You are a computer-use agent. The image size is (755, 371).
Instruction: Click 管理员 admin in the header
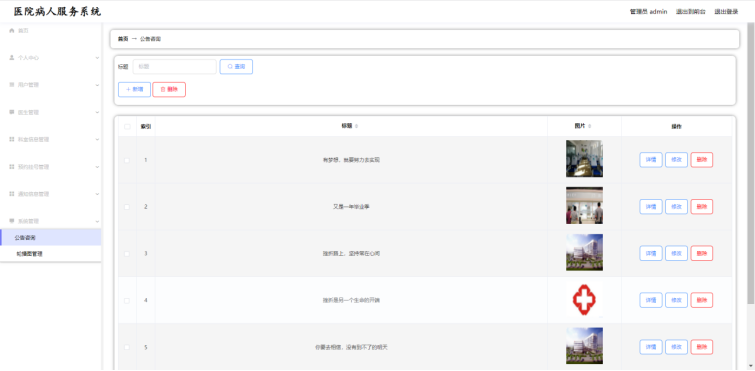648,12
